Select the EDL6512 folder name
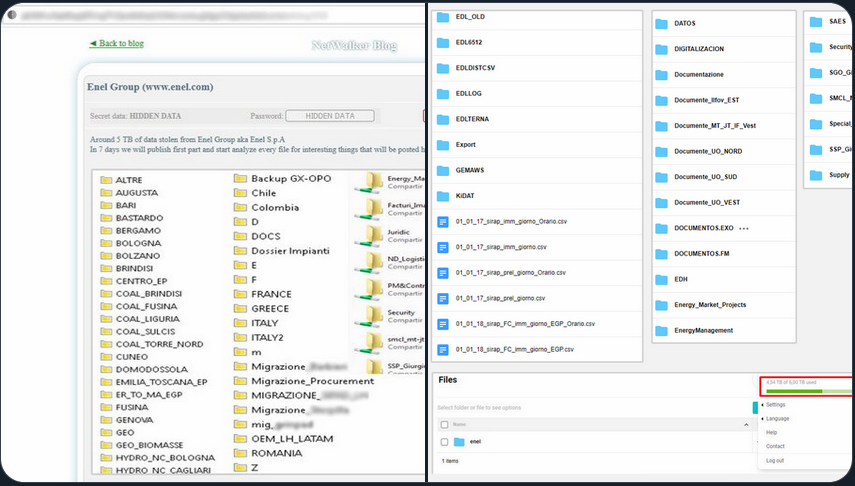 469,43
